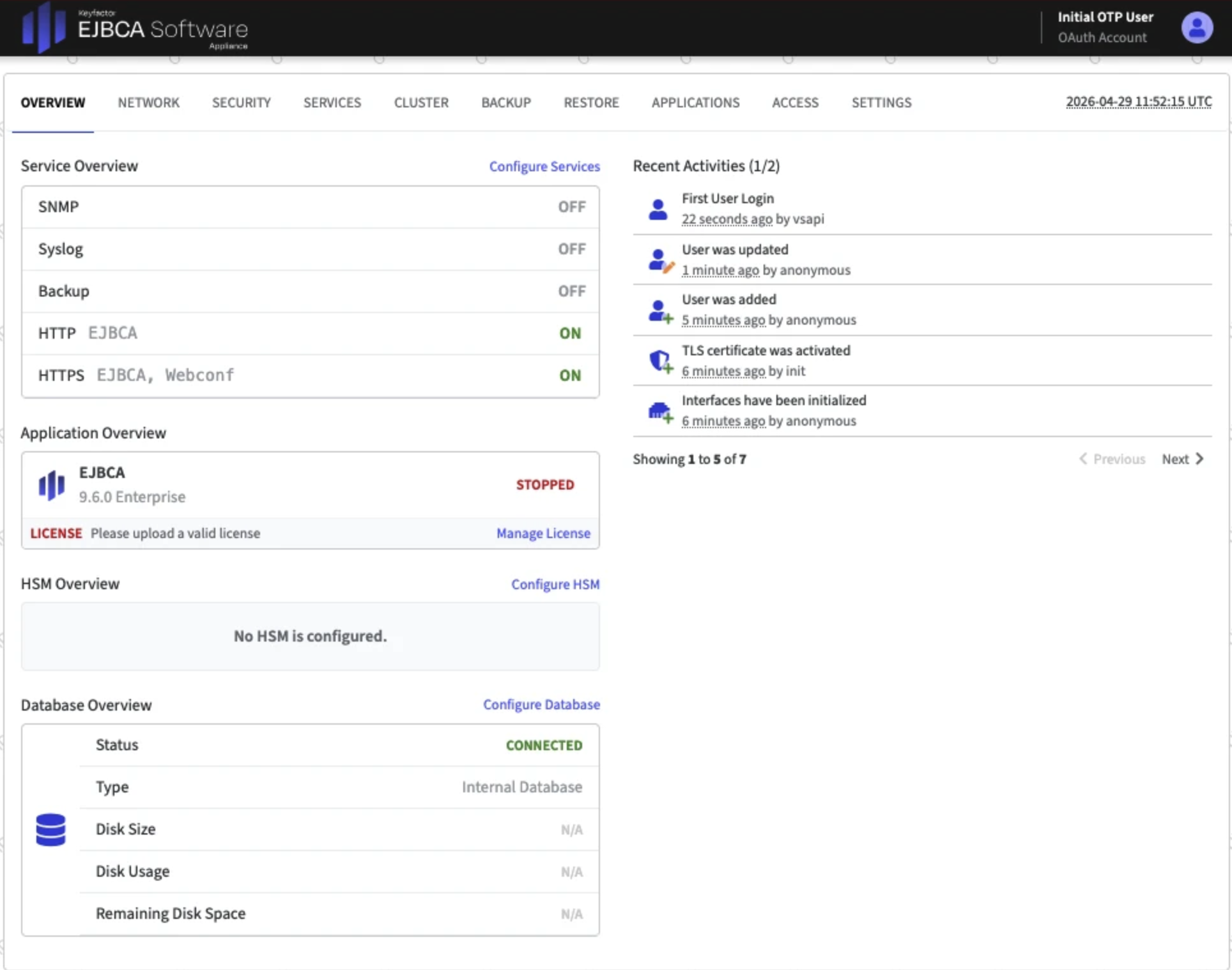Click the SNMP service row
The width and height of the screenshot is (1232, 970).
(311, 207)
